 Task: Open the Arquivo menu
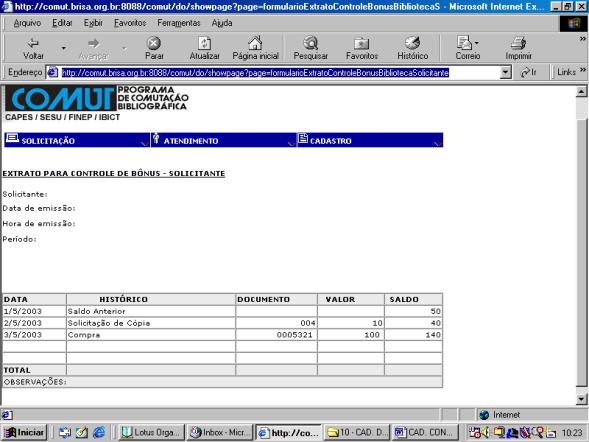pyautogui.click(x=27, y=23)
